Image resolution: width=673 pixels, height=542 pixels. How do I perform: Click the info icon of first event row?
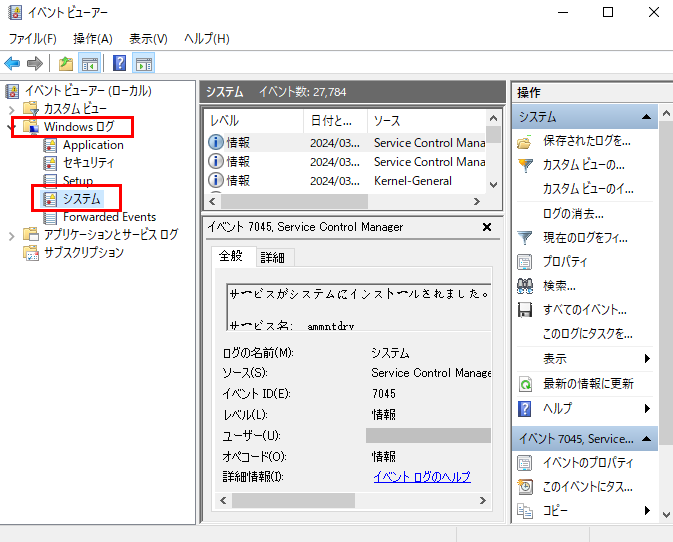[x=215, y=142]
